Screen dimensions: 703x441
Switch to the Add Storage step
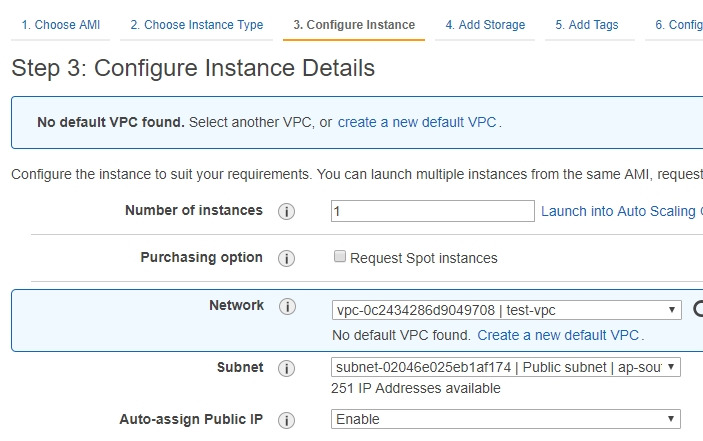(x=485, y=25)
